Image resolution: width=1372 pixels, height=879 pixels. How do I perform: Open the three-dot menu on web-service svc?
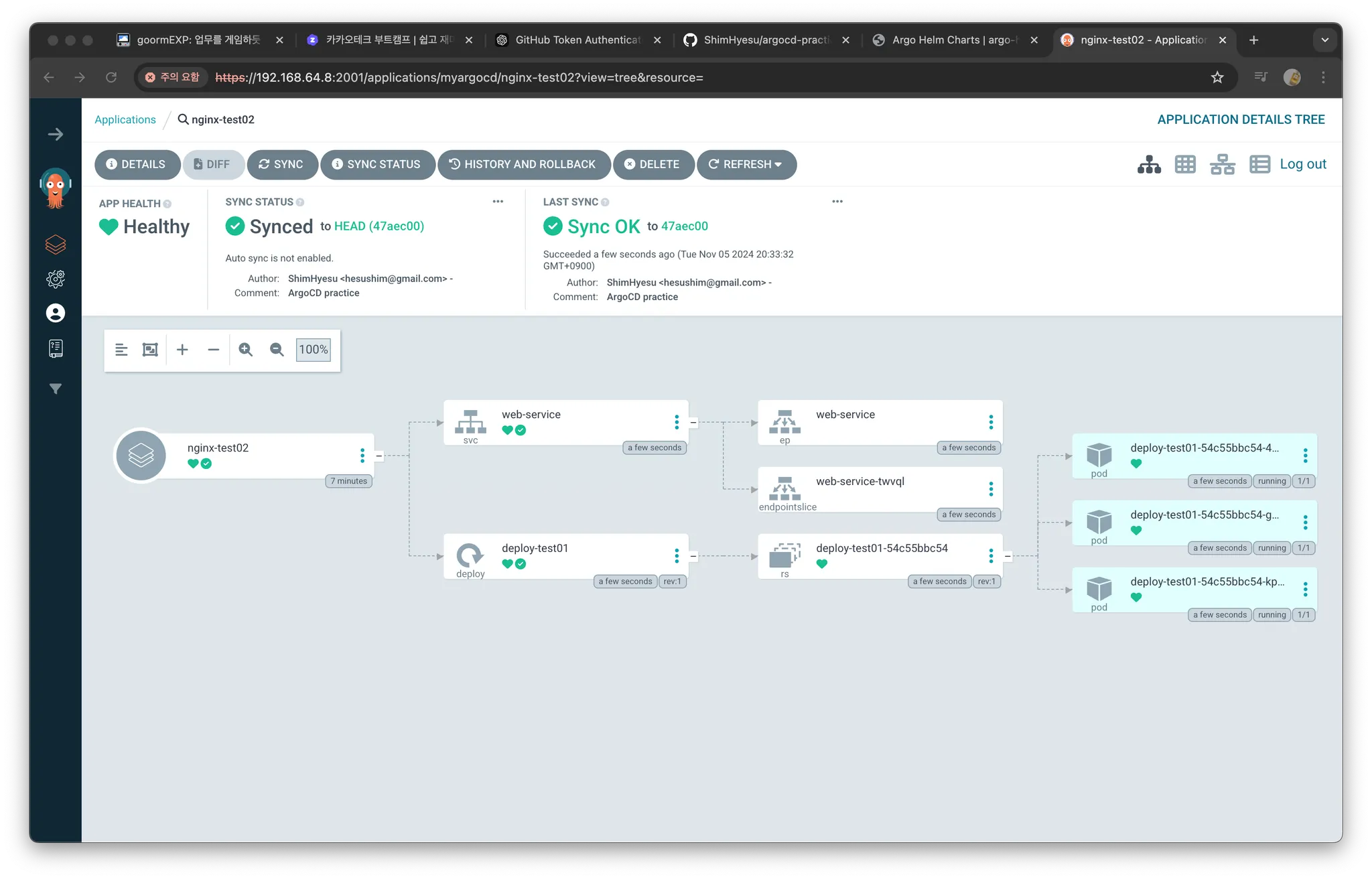(x=677, y=422)
